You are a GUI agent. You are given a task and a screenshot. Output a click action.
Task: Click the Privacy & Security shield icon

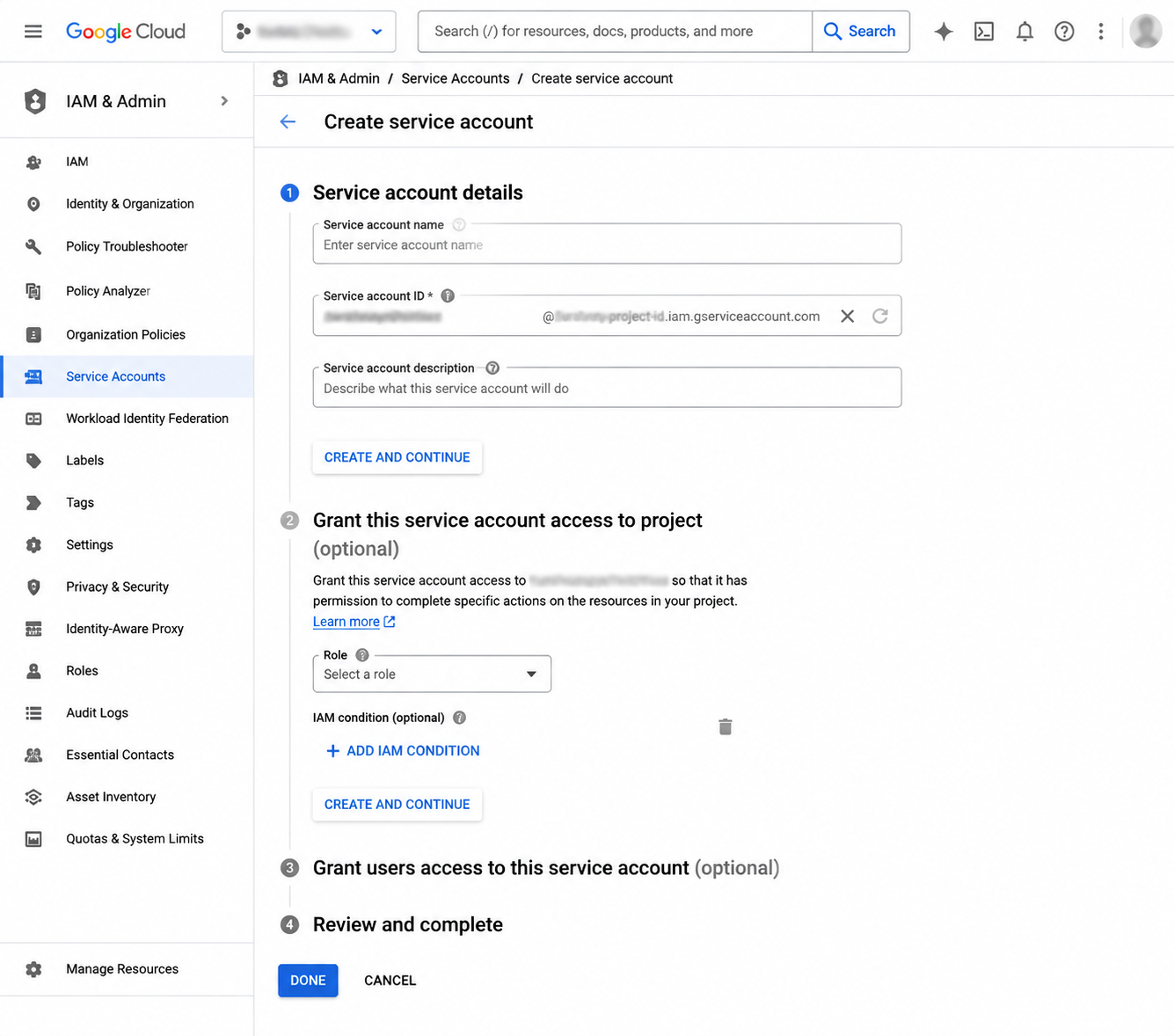coord(33,587)
